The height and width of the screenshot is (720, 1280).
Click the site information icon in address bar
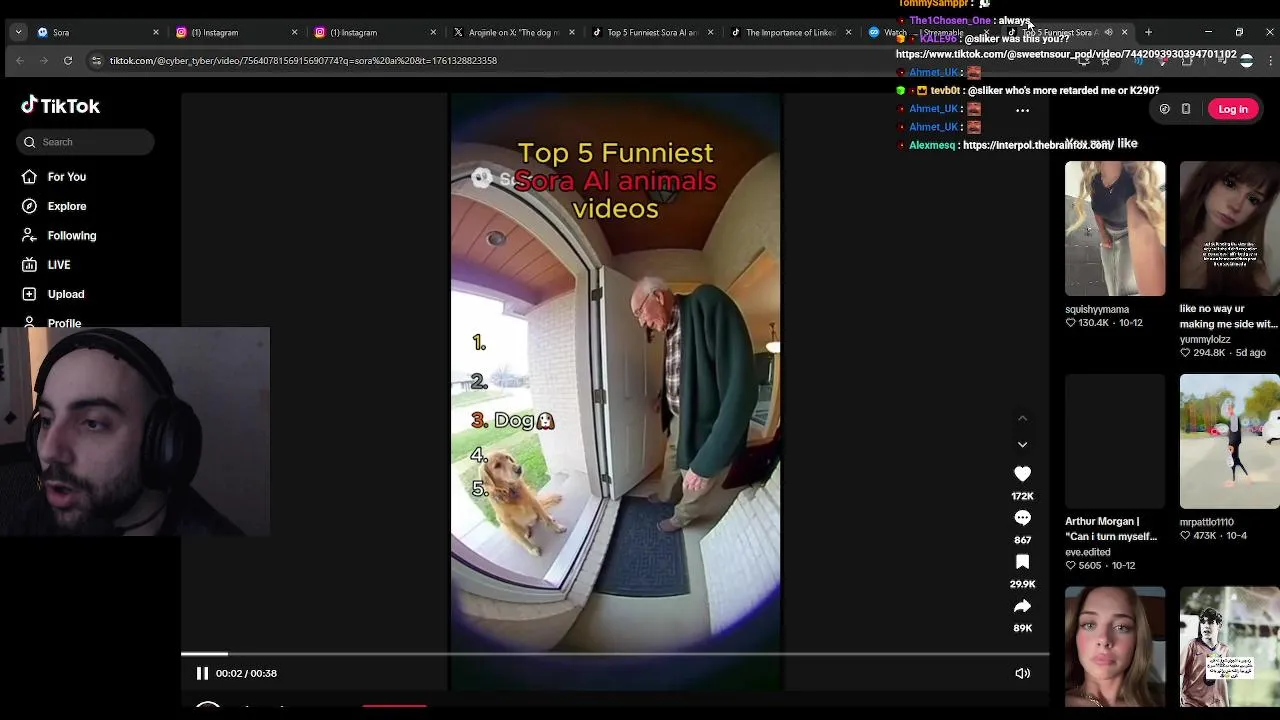(96, 60)
